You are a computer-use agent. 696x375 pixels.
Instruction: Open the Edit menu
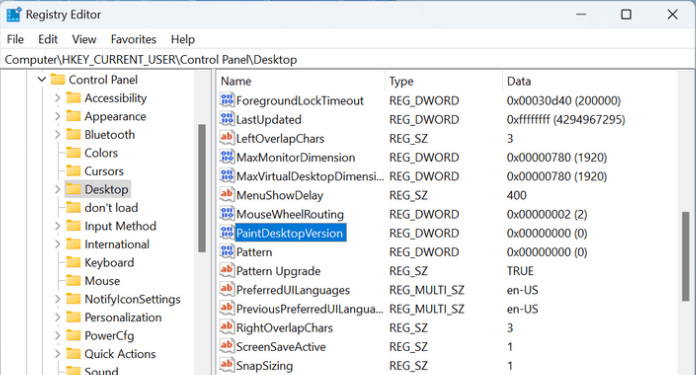point(48,39)
